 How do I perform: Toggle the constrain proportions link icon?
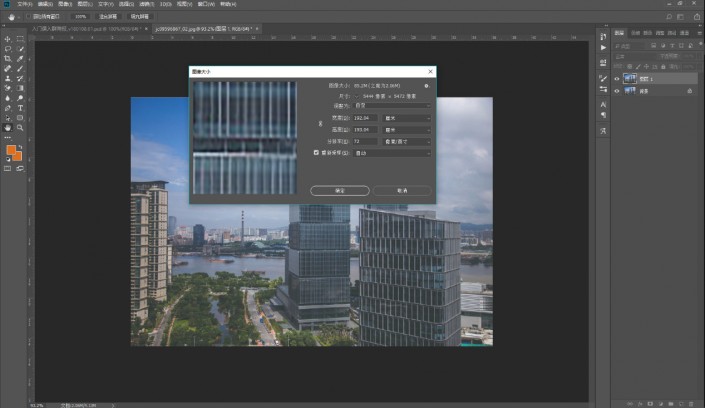tap(321, 124)
